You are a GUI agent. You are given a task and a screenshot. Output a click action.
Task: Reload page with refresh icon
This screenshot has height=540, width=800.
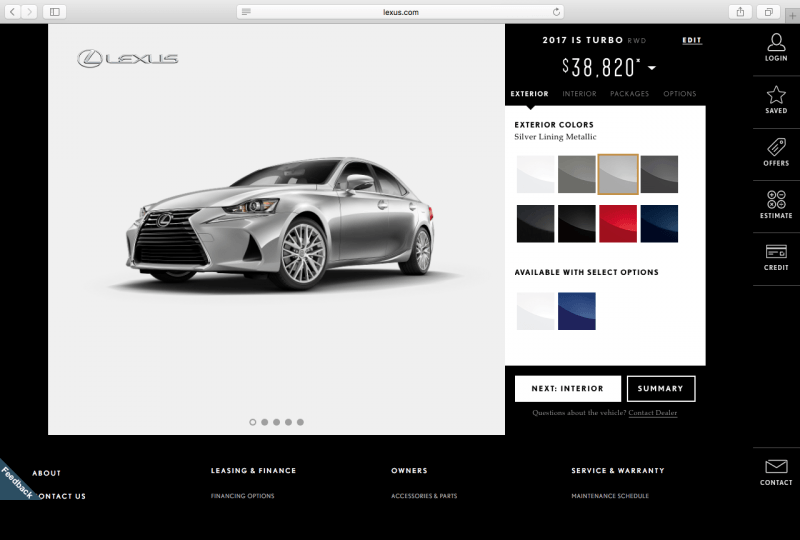click(x=556, y=12)
